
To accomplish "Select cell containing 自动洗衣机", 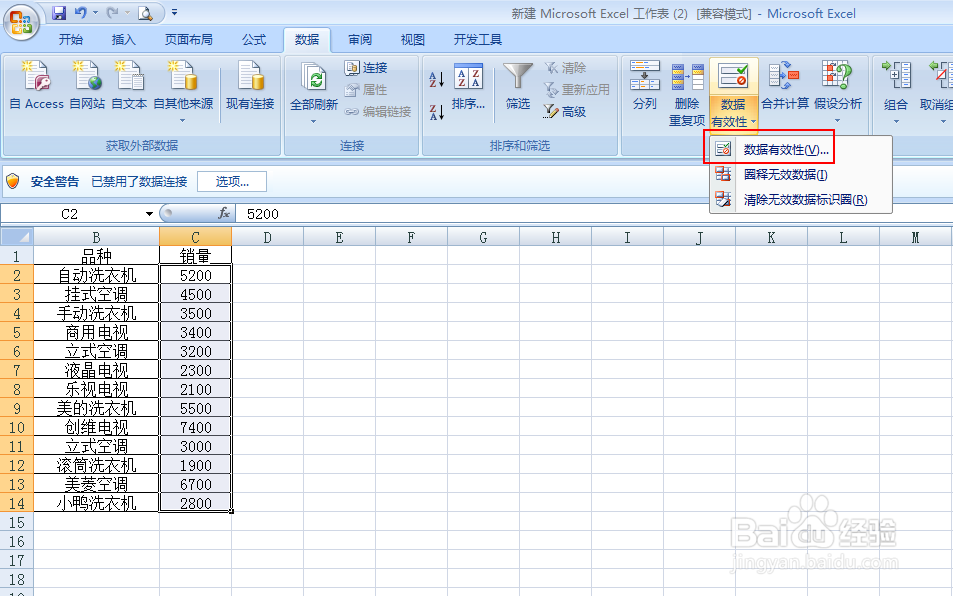I will (x=96, y=275).
